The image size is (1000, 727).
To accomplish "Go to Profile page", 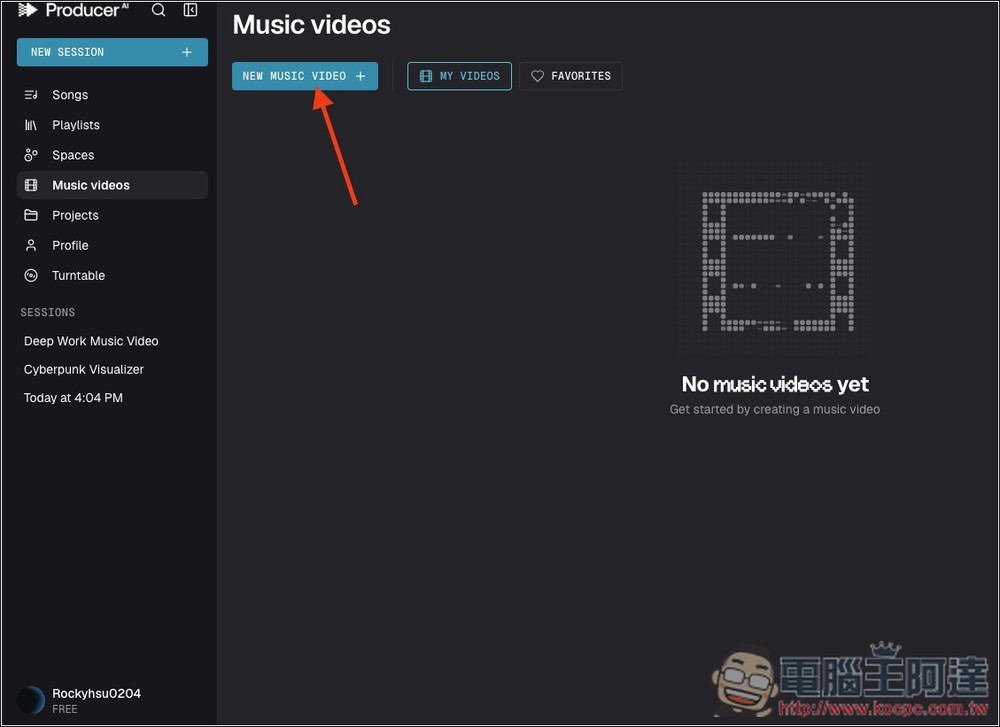I will point(112,246).
